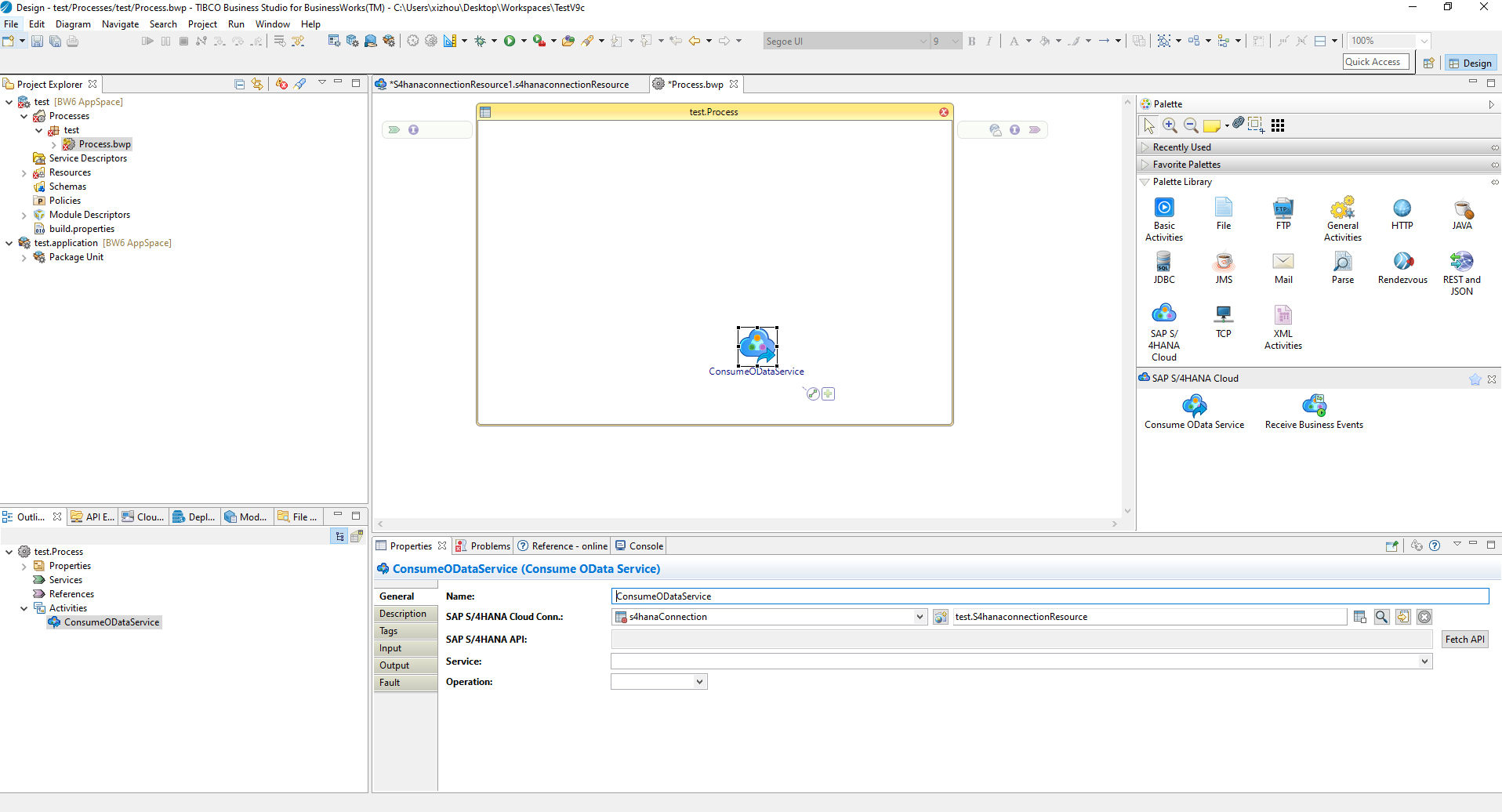The width and height of the screenshot is (1502, 812).
Task: Open the Operation dropdown
Action: pyautogui.click(x=698, y=682)
